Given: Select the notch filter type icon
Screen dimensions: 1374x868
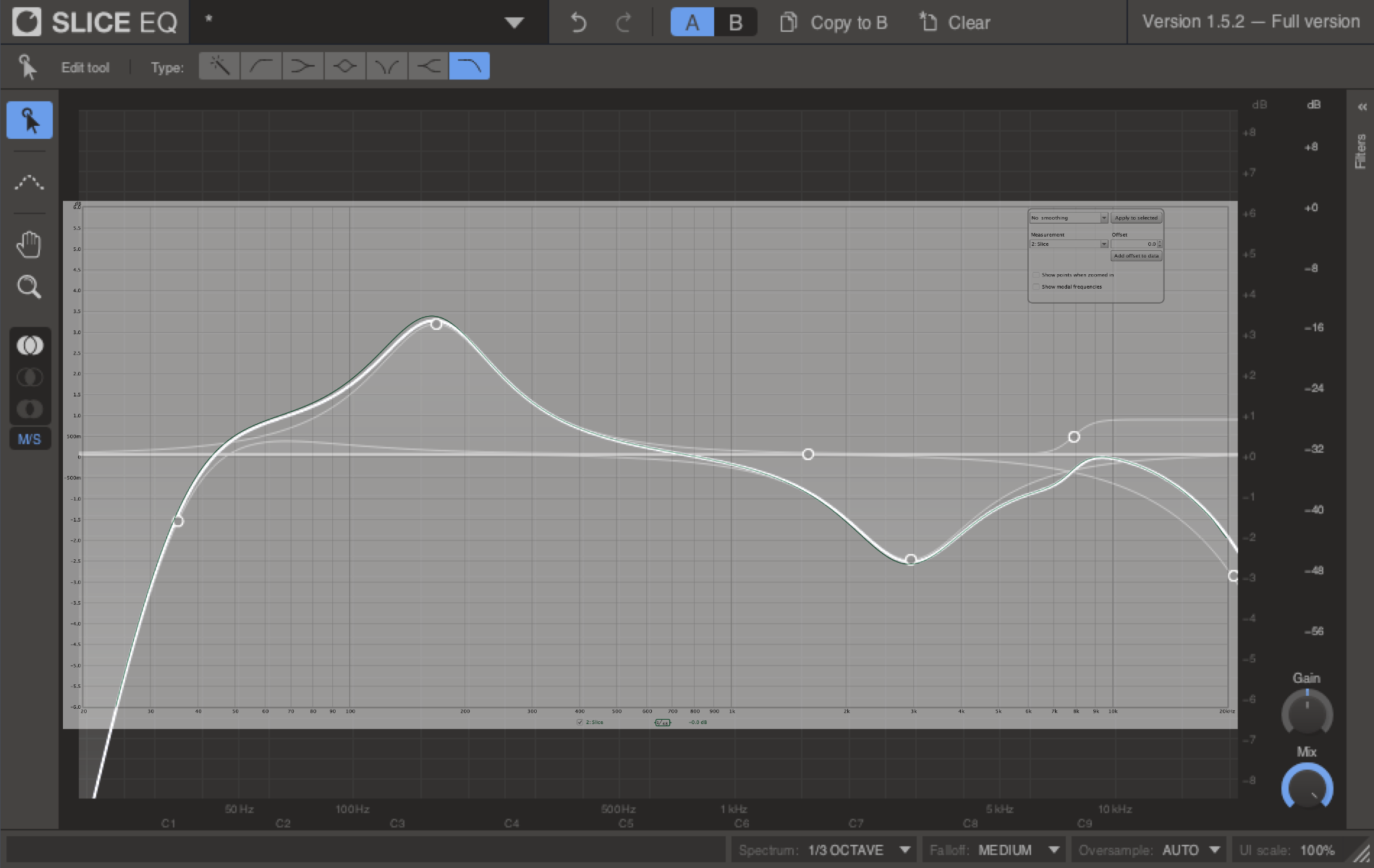Looking at the screenshot, I should click(x=387, y=67).
